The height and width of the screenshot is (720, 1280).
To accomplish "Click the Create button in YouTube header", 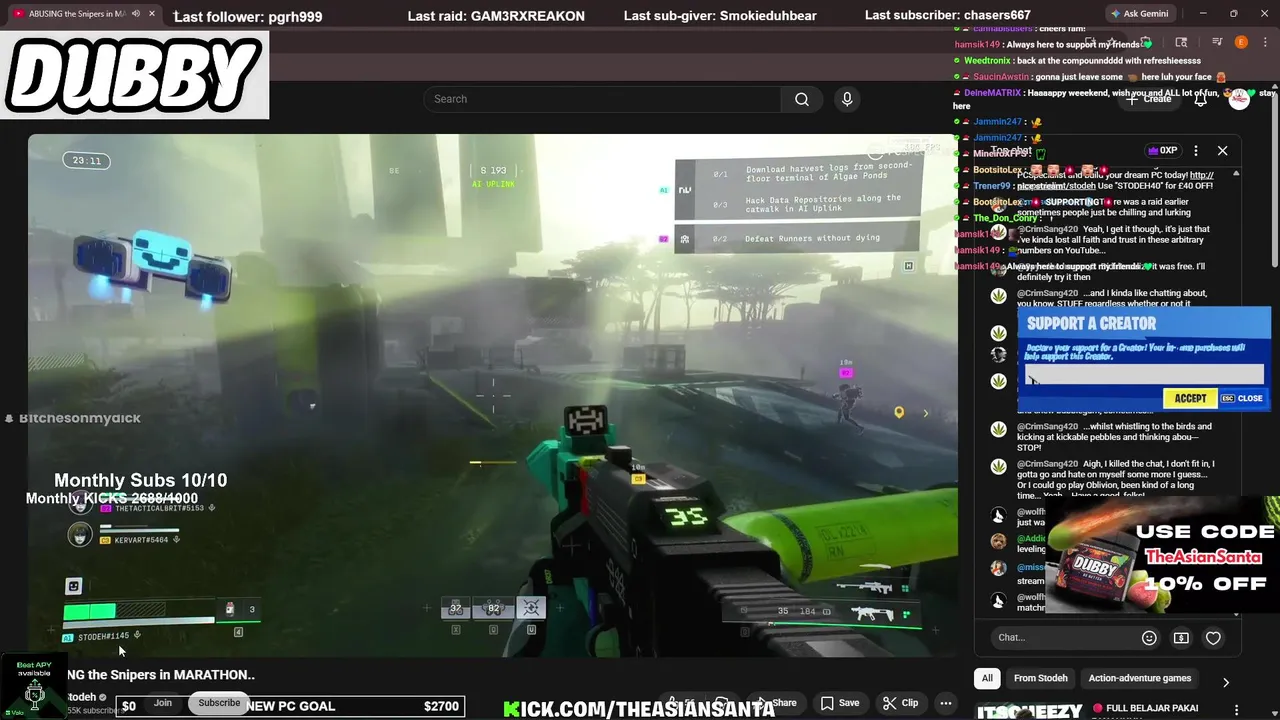I will 1148,99.
